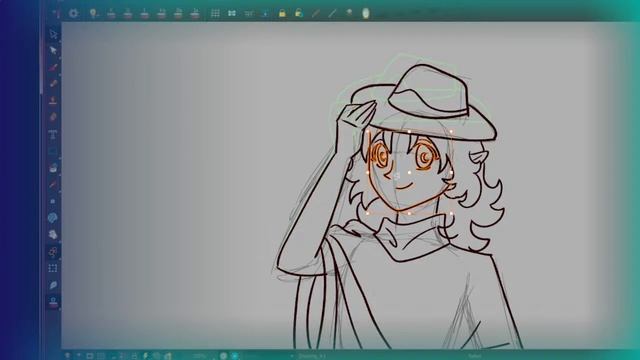The image size is (640, 360).
Task: Select the outline arrow Select tool
Action: click(x=53, y=34)
